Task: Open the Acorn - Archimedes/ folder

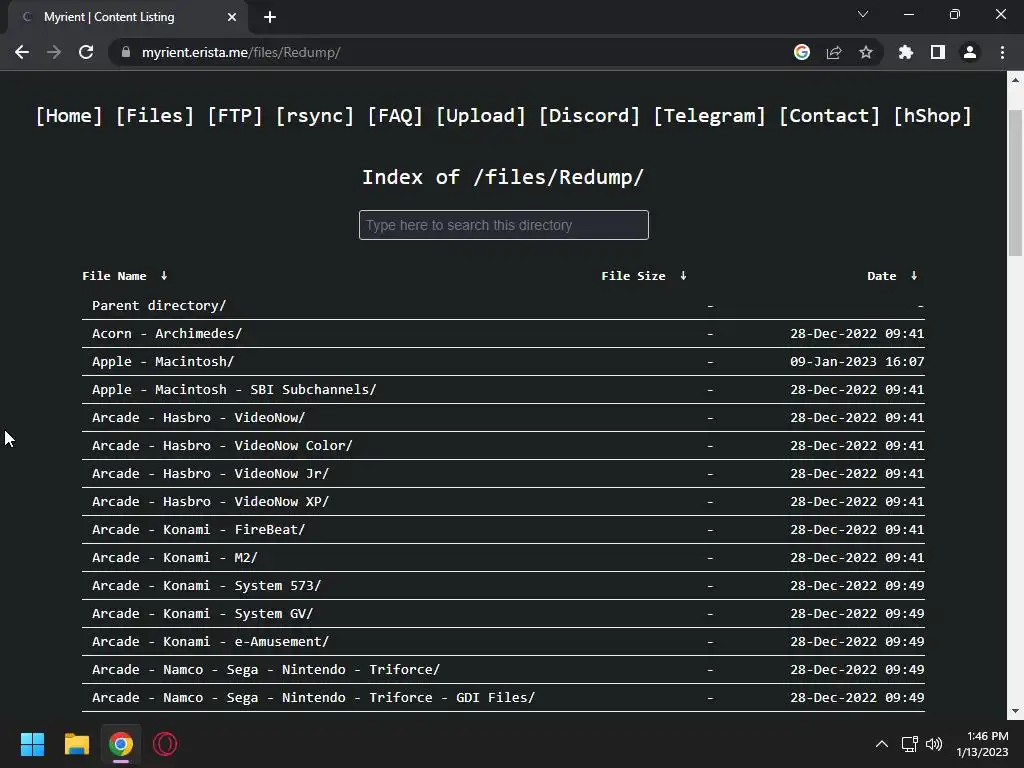Action: click(x=167, y=333)
